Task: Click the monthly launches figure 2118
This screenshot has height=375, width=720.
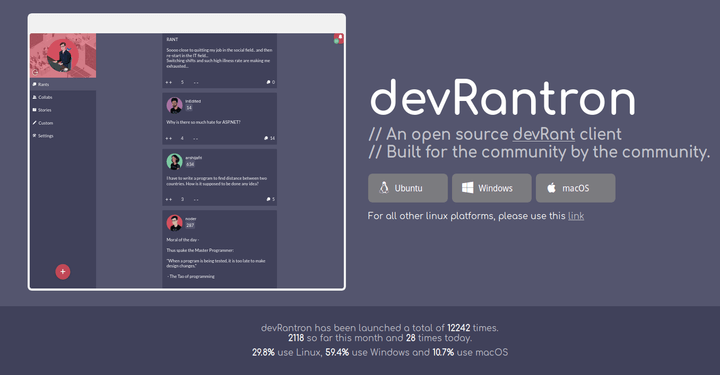Action: point(296,338)
